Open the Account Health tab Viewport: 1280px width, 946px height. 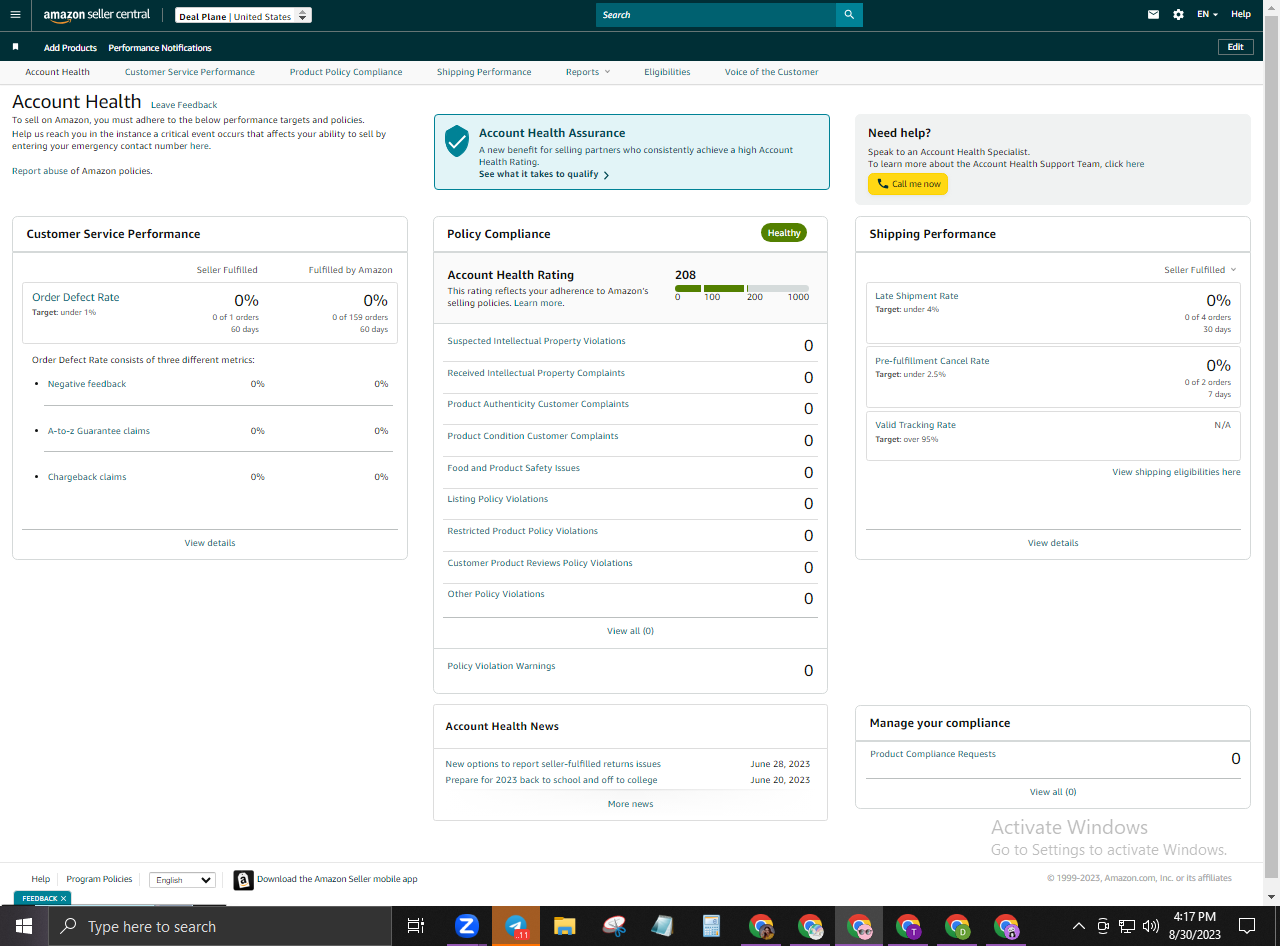click(x=58, y=72)
